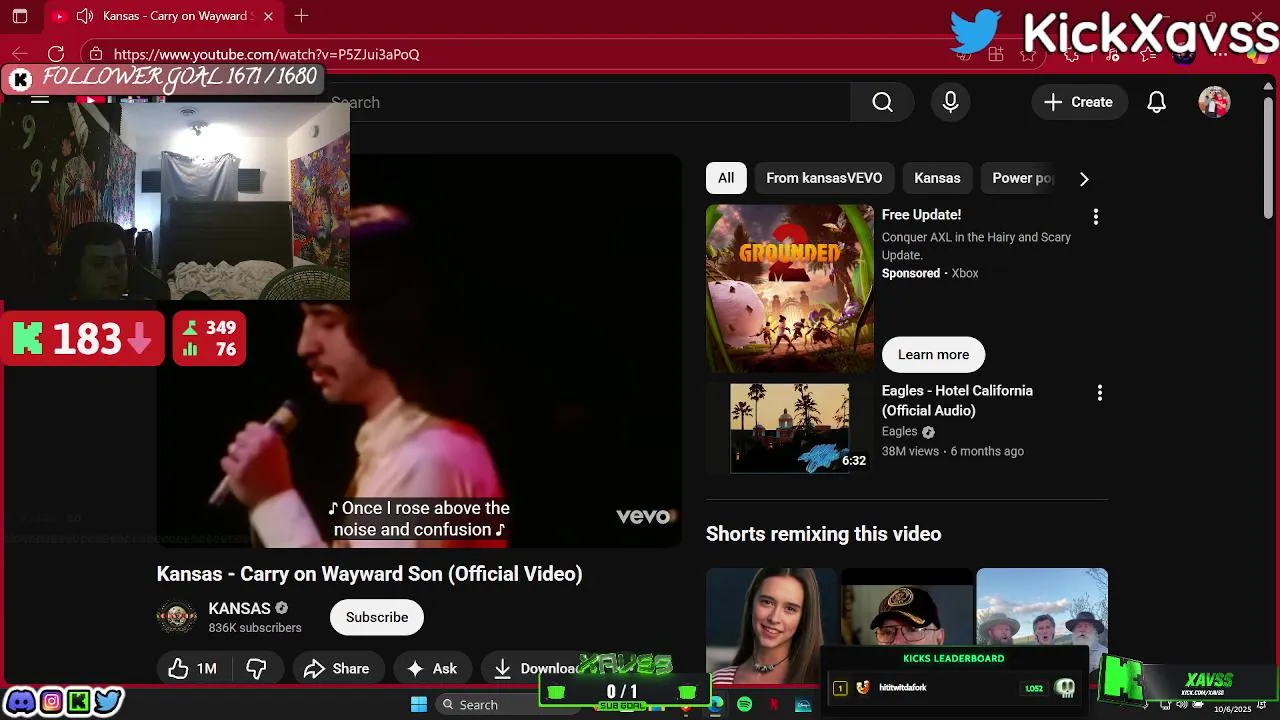
Task: Click the vevo watermark logo
Action: (x=644, y=516)
